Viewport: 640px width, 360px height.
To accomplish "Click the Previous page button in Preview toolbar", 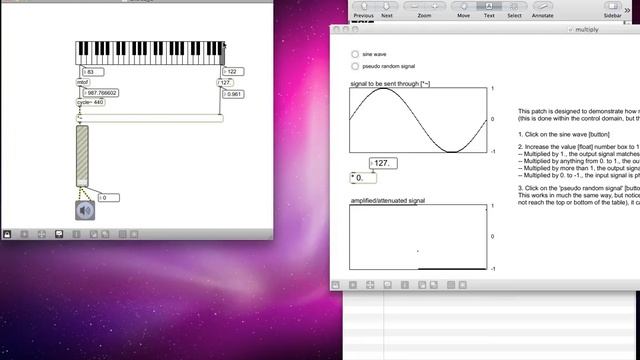I will point(364,7).
